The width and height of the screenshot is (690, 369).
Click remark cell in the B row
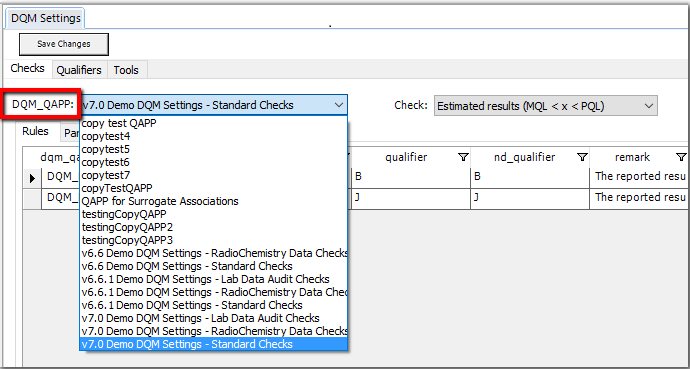pyautogui.click(x=639, y=178)
